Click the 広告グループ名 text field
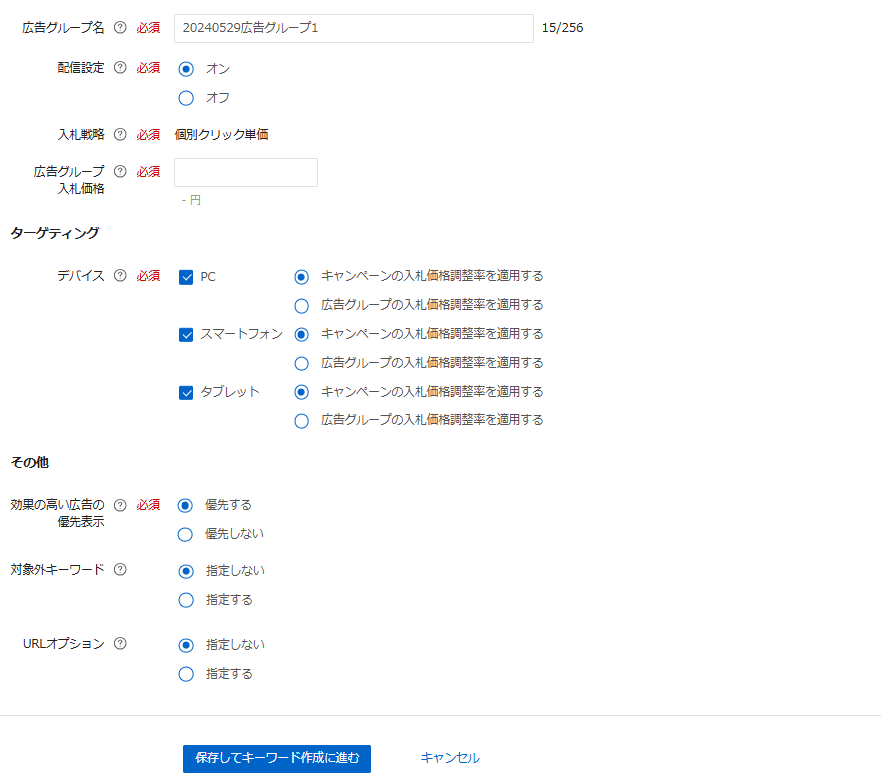The width and height of the screenshot is (881, 782). click(x=354, y=29)
